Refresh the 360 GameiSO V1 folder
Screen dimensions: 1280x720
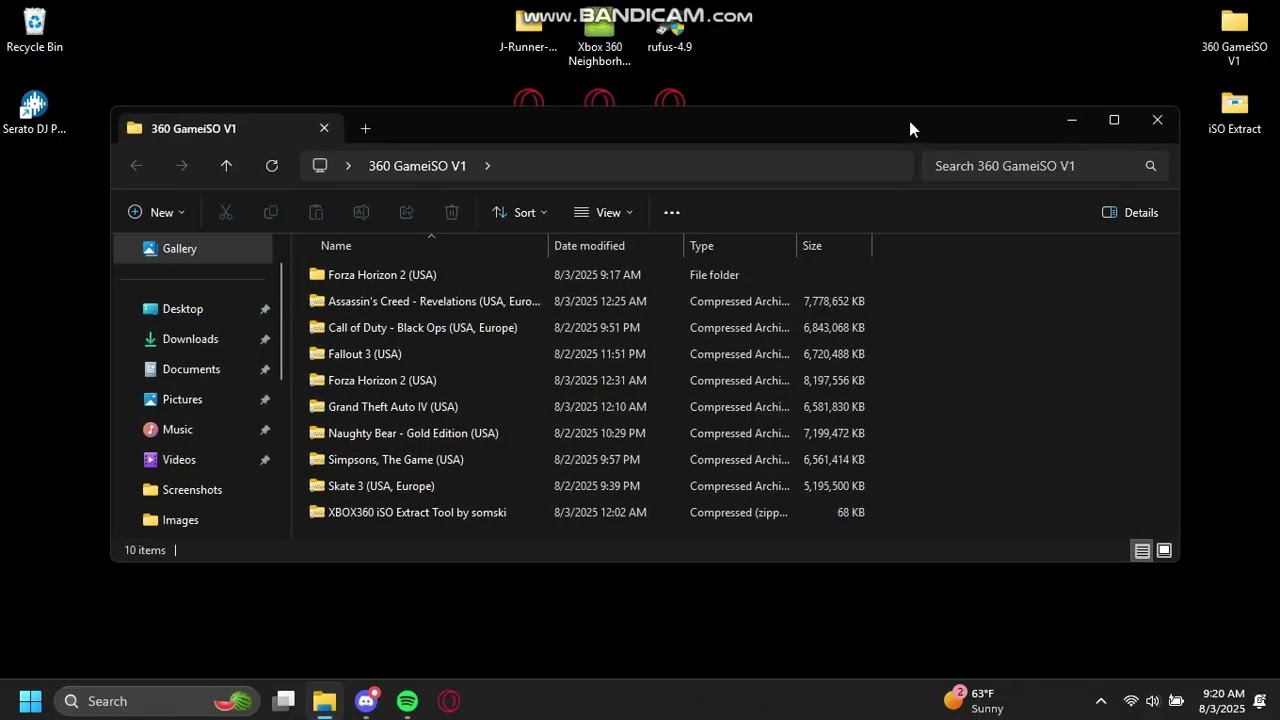pos(272,166)
